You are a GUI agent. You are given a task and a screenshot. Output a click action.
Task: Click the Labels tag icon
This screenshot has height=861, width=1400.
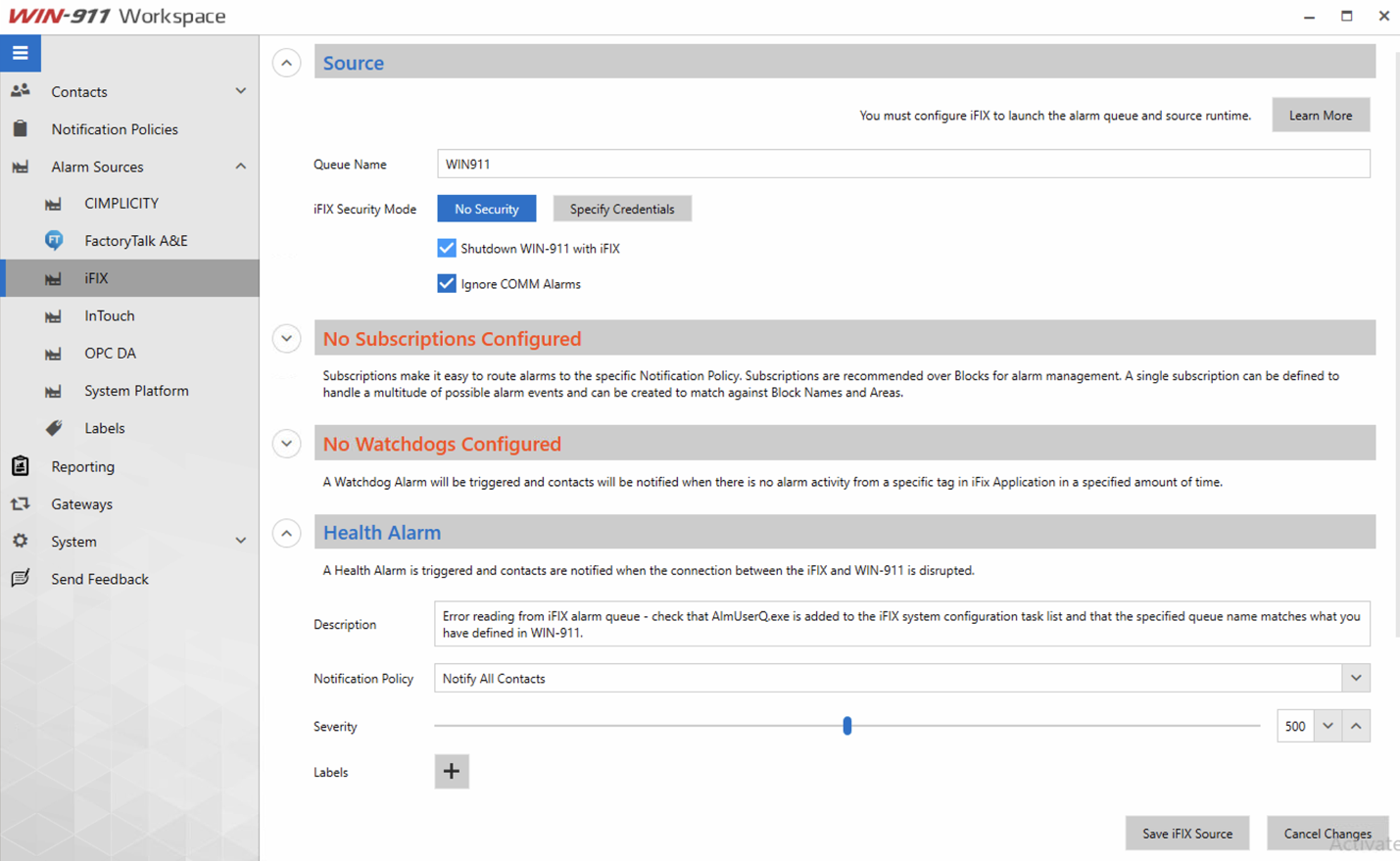(54, 428)
